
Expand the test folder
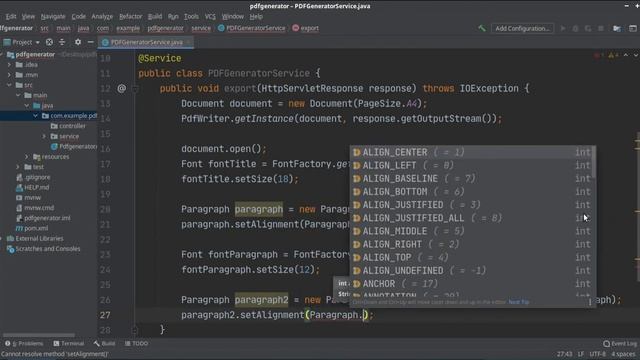[x=18, y=167]
